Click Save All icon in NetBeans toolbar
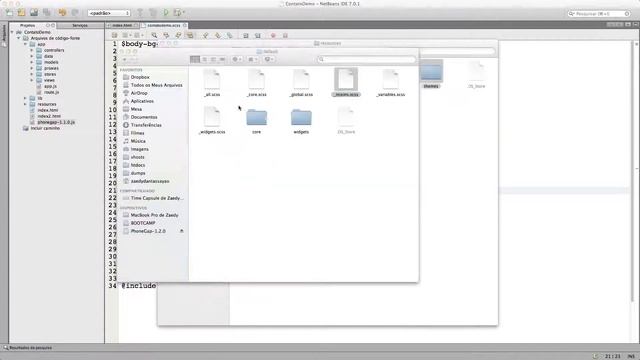Screen dimensions: 640x360 click(47, 13)
